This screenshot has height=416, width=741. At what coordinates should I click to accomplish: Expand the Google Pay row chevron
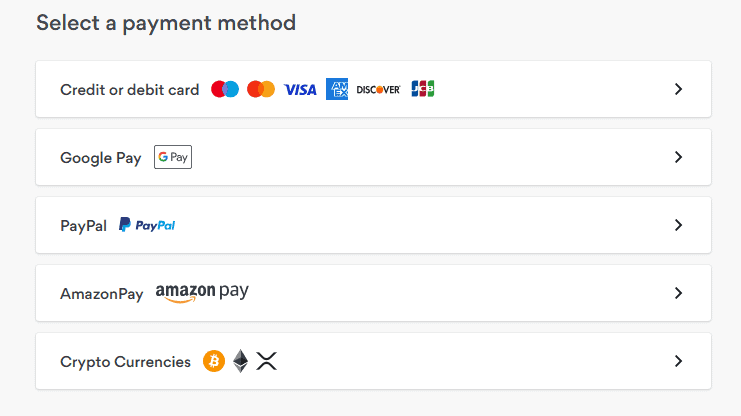click(678, 157)
